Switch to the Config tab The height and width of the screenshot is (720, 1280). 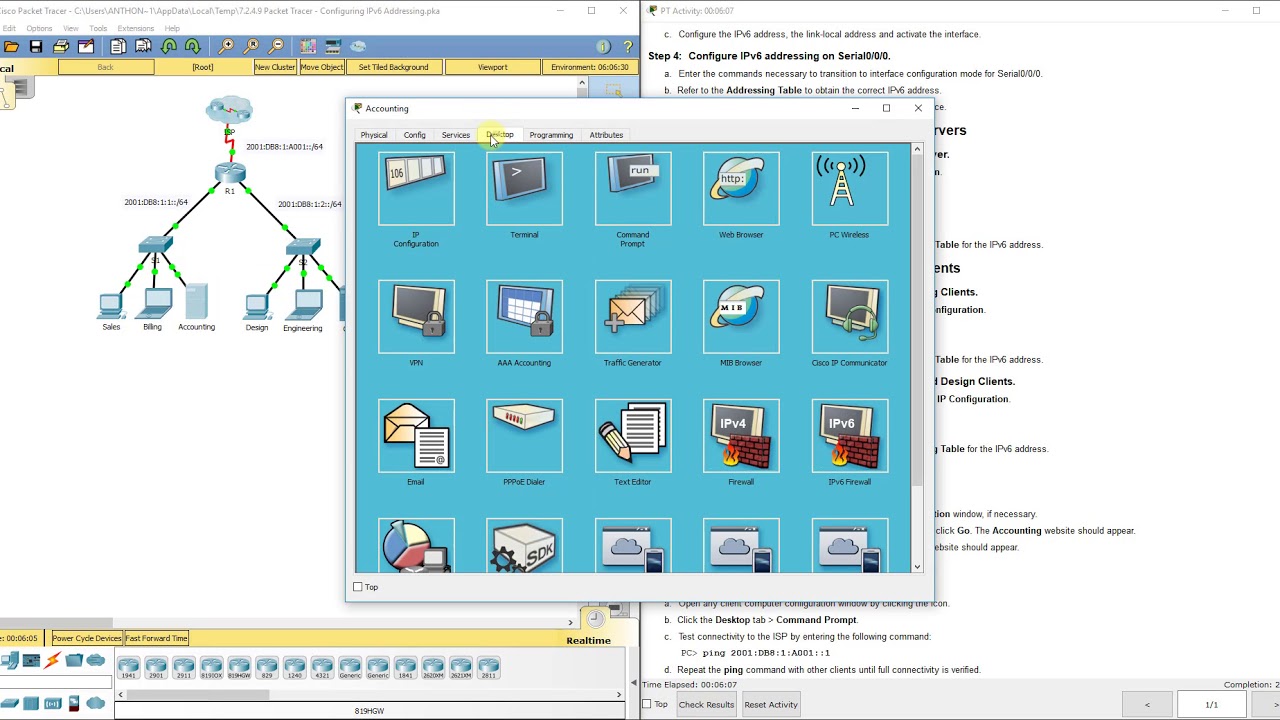[x=415, y=135]
